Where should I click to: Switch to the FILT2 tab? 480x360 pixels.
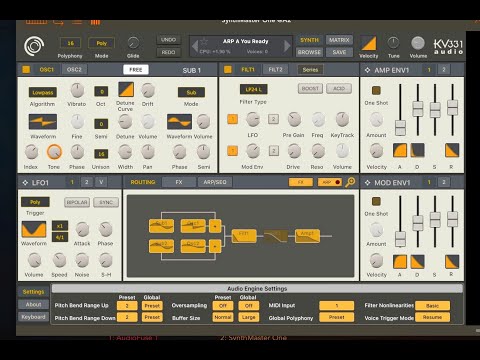tap(275, 69)
